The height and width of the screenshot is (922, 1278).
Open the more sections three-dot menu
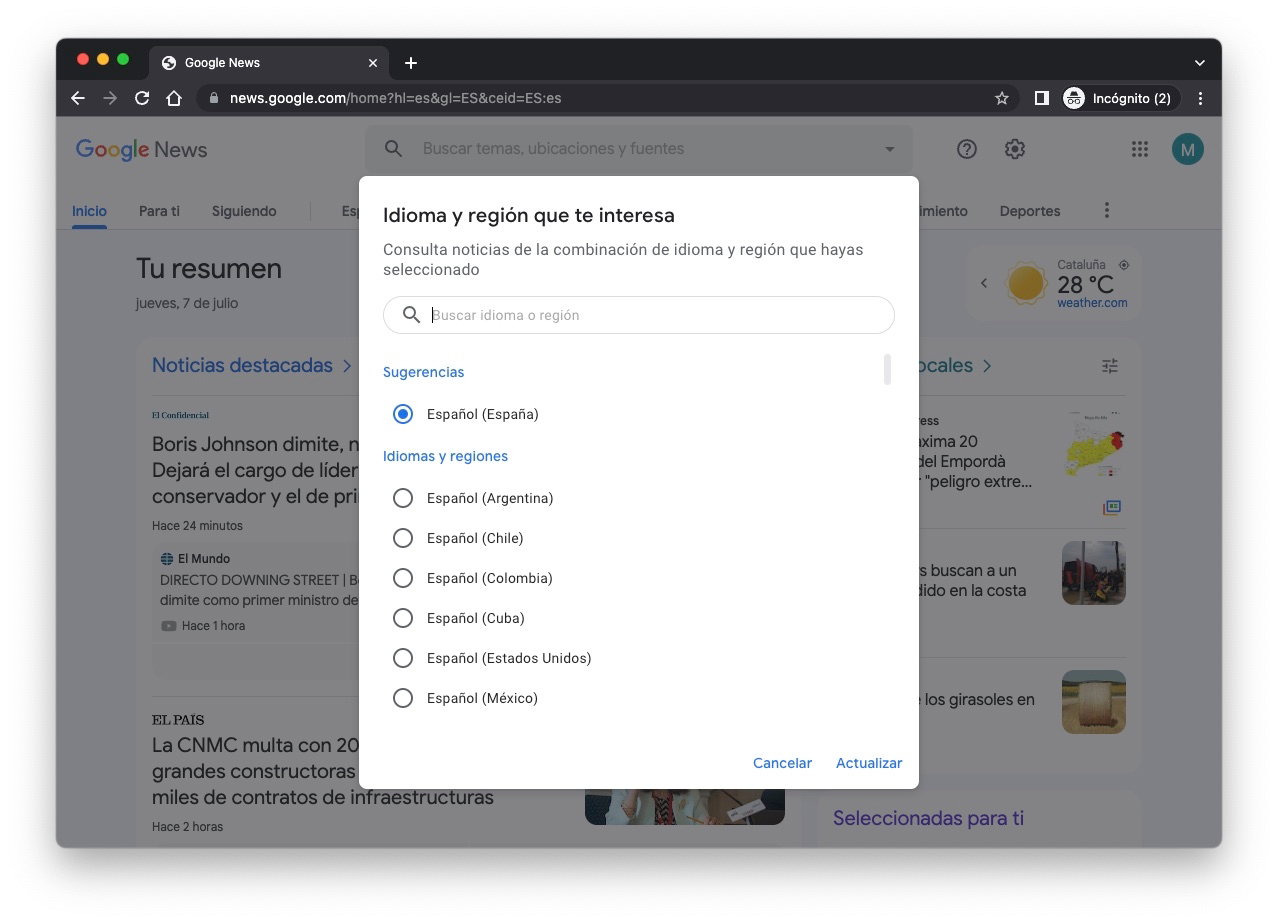click(x=1106, y=211)
